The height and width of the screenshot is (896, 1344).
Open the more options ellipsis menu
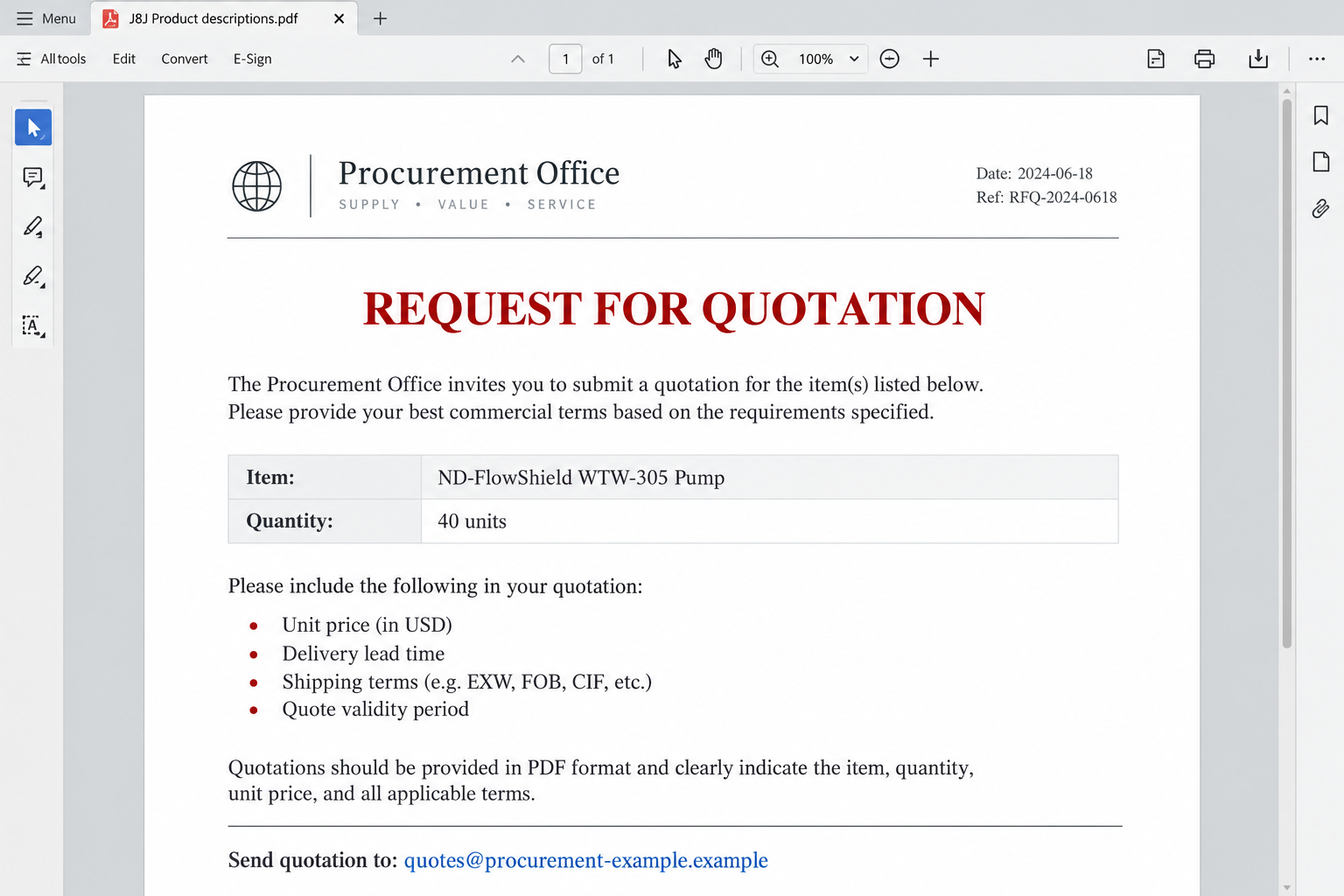pyautogui.click(x=1317, y=59)
